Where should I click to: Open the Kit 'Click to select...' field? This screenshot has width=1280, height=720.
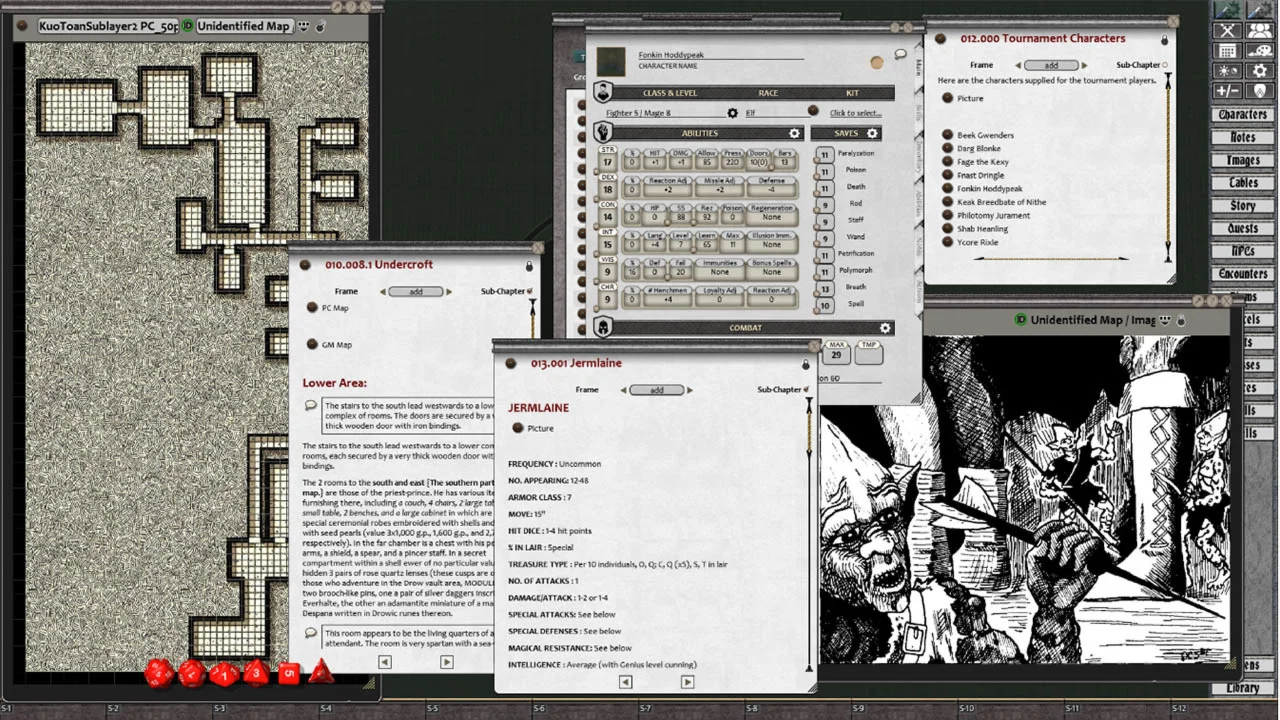[x=855, y=113]
